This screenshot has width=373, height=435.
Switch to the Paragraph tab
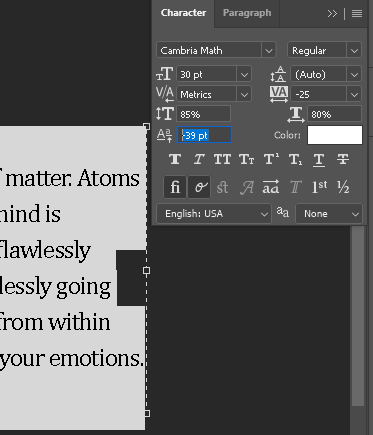247,13
